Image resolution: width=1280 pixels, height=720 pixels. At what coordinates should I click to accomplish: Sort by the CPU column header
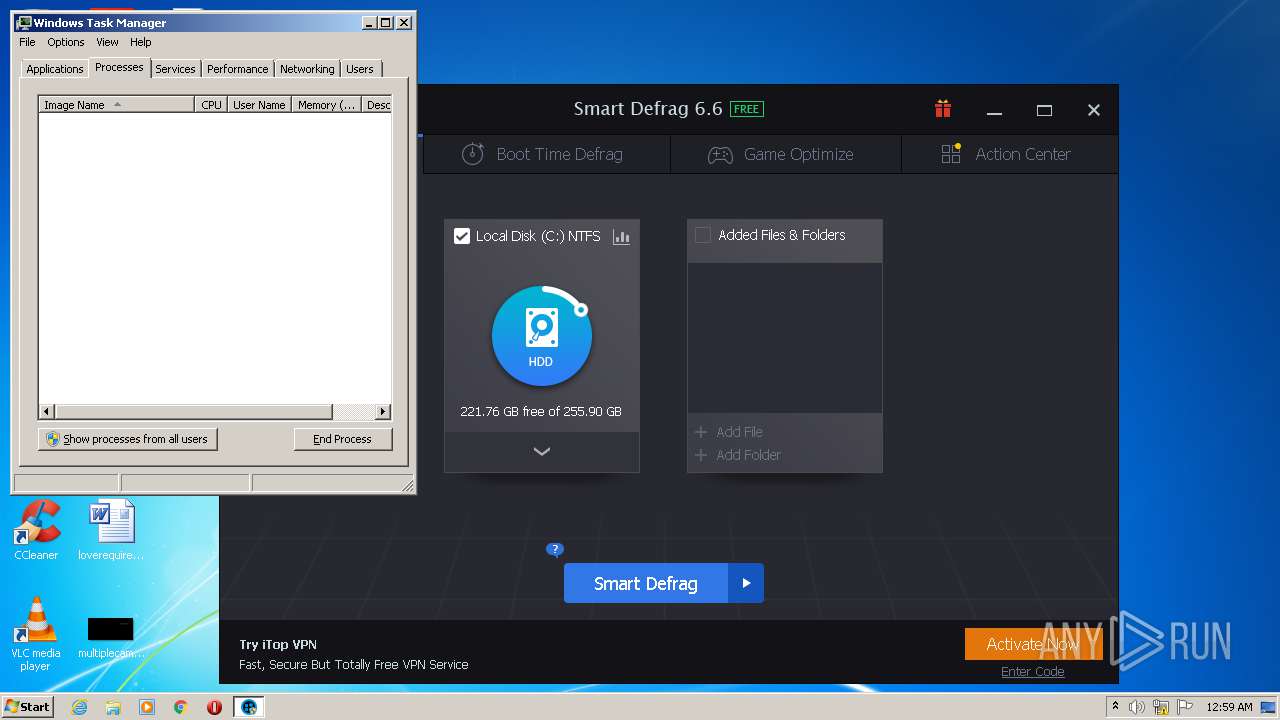coord(211,104)
